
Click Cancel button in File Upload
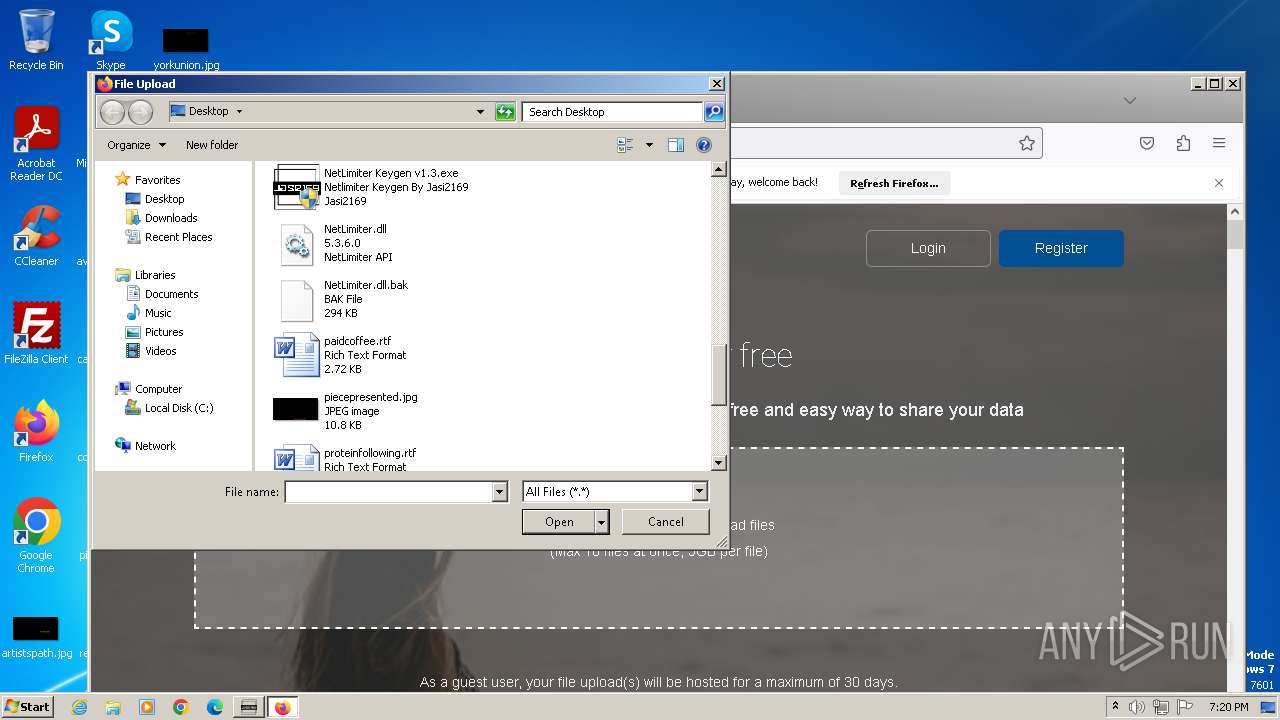tap(666, 522)
